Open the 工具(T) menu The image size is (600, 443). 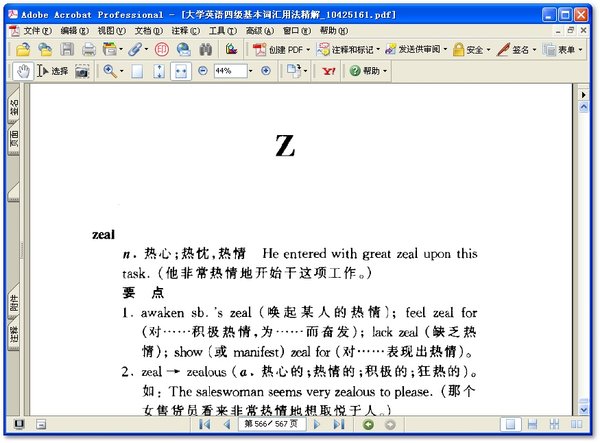pos(223,31)
